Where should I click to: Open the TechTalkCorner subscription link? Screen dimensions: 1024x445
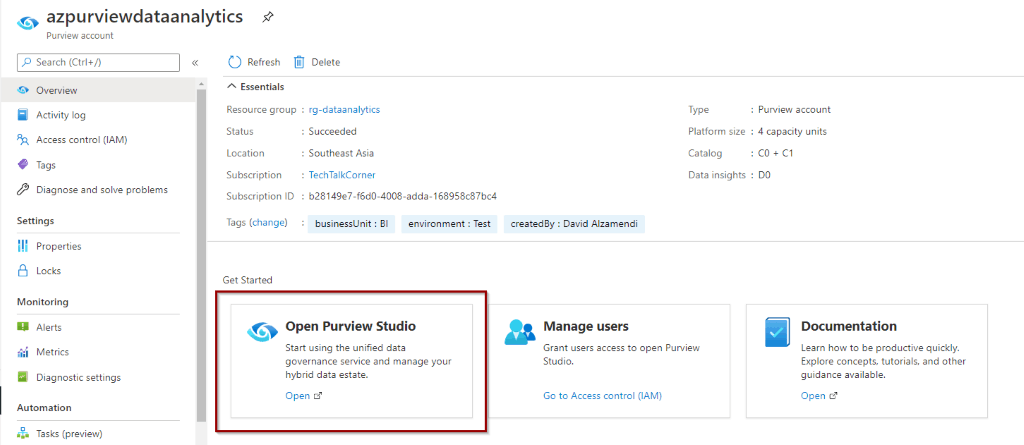[342, 175]
